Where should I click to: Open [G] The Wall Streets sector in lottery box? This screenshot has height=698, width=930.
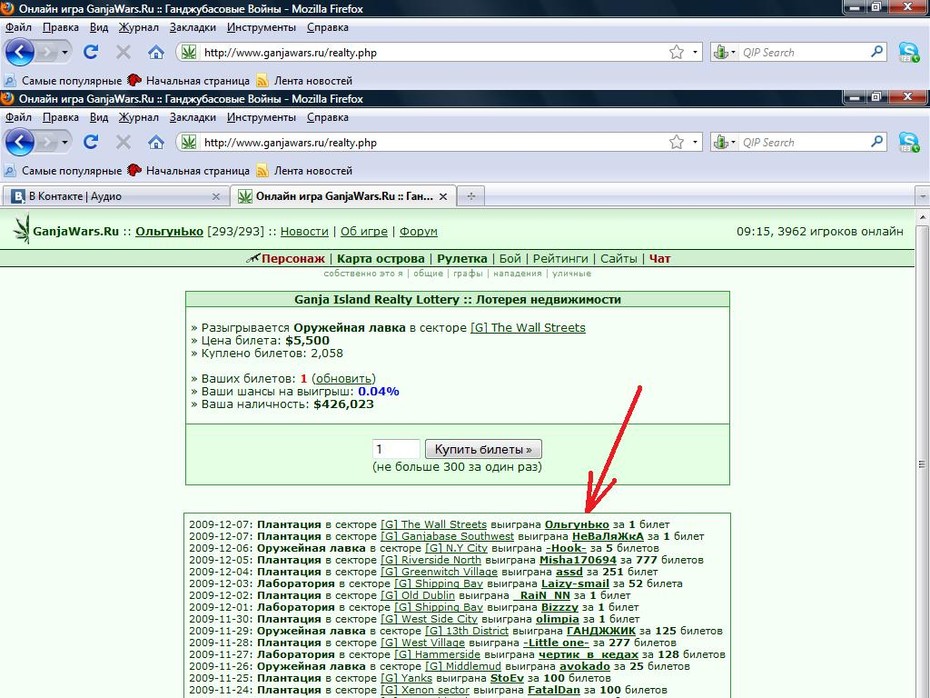tap(528, 327)
